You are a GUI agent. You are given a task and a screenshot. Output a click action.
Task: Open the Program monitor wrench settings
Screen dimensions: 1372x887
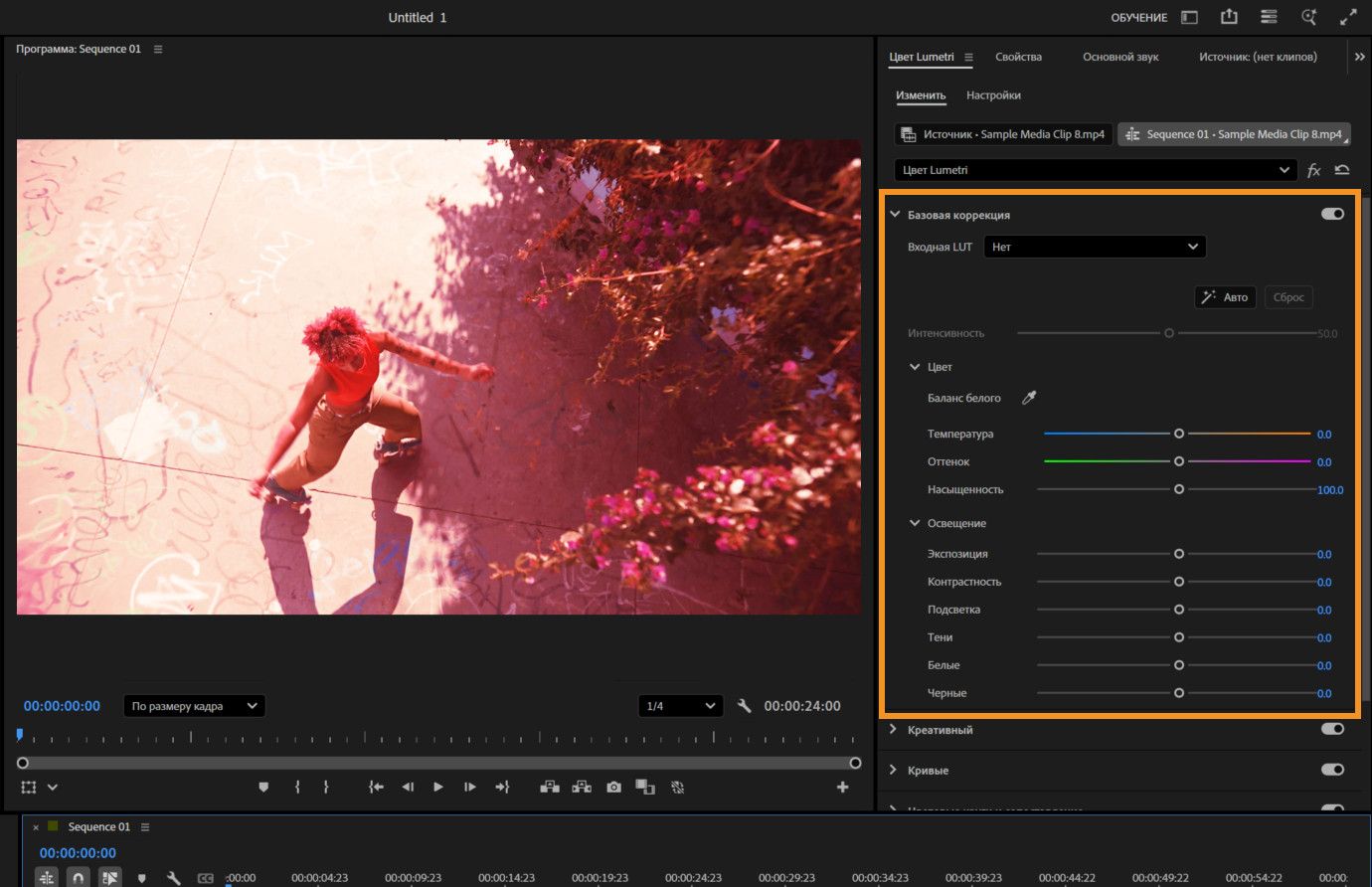(x=744, y=706)
